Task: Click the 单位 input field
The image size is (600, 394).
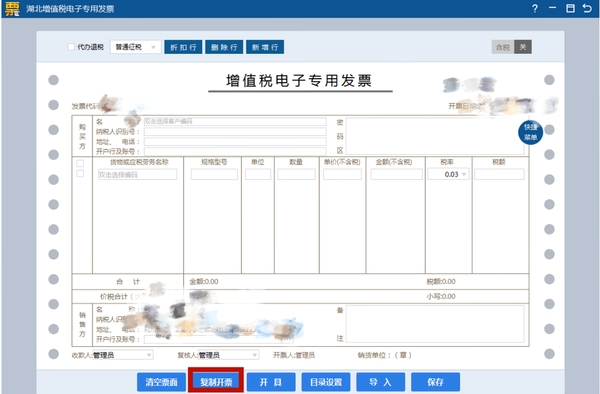Action: (x=258, y=174)
